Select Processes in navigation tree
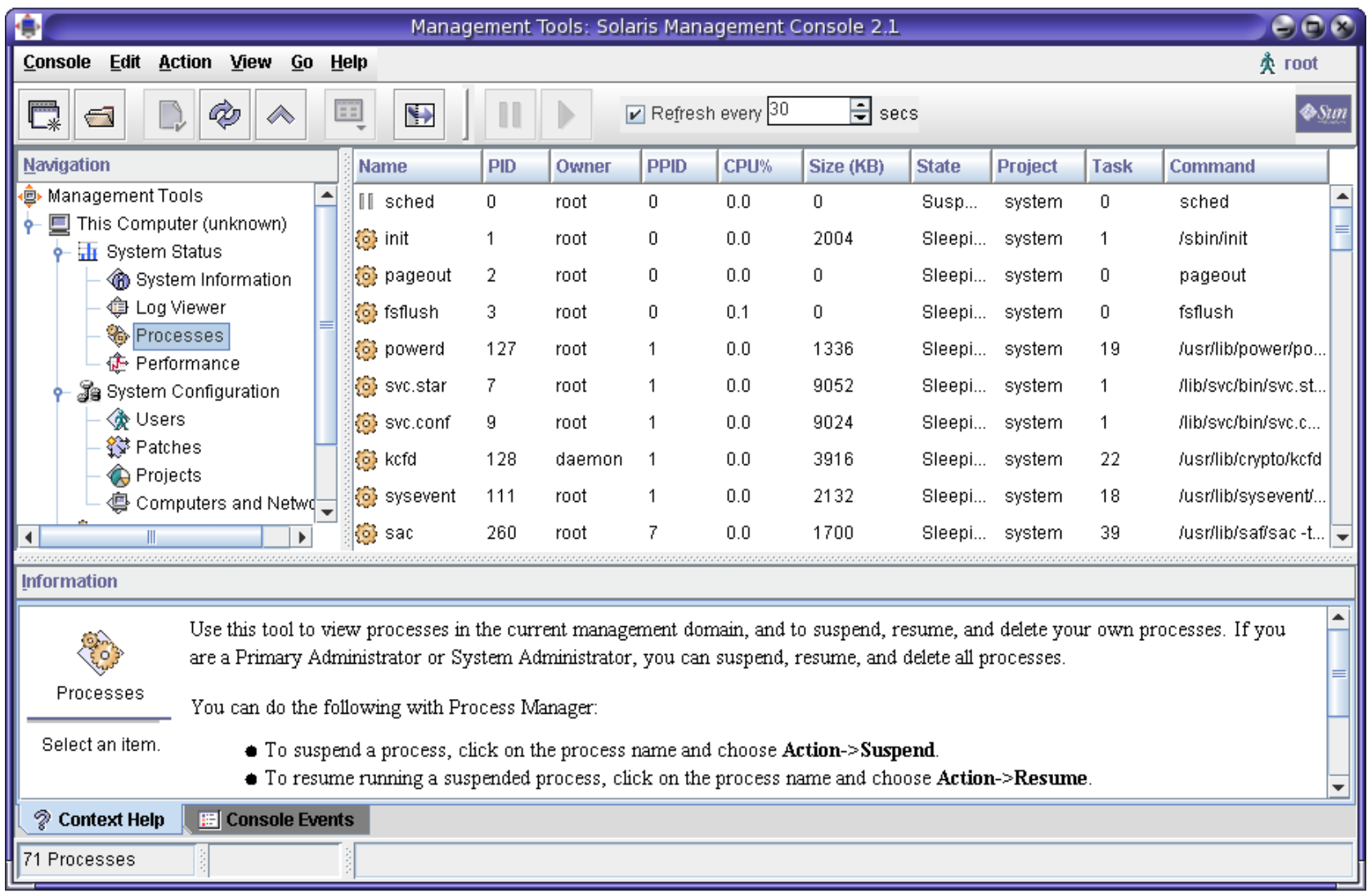1372x896 pixels. coord(180,336)
